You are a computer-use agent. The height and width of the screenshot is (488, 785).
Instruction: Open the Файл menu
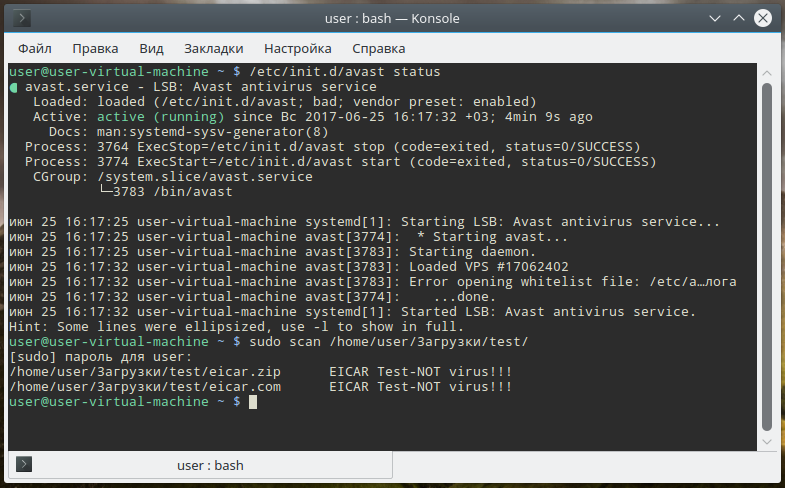coord(35,49)
